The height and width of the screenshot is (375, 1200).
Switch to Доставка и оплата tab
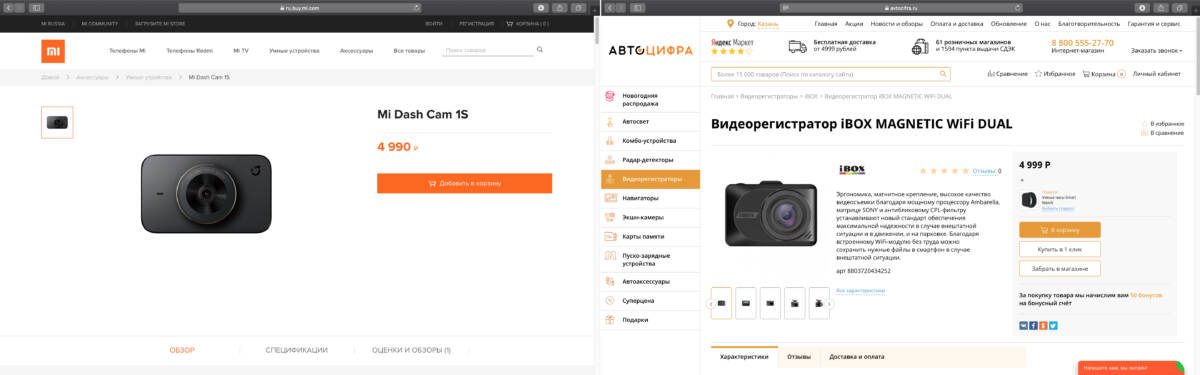857,357
